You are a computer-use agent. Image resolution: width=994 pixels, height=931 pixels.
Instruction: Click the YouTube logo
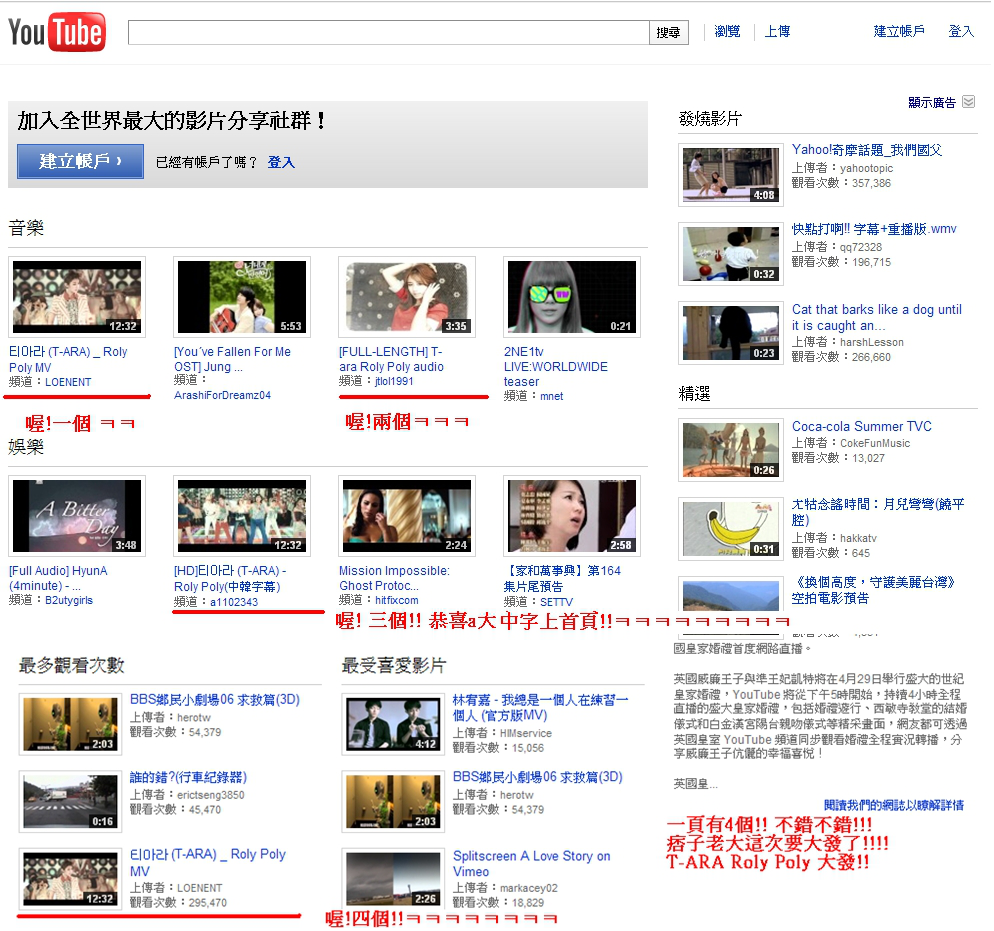point(56,33)
